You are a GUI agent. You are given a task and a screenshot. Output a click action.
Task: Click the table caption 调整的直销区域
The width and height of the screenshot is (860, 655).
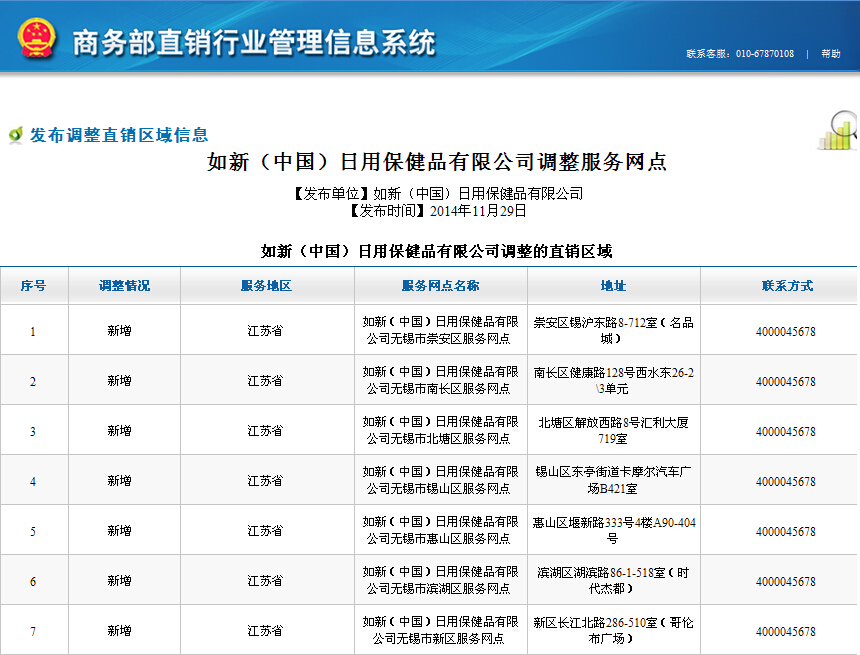[437, 251]
